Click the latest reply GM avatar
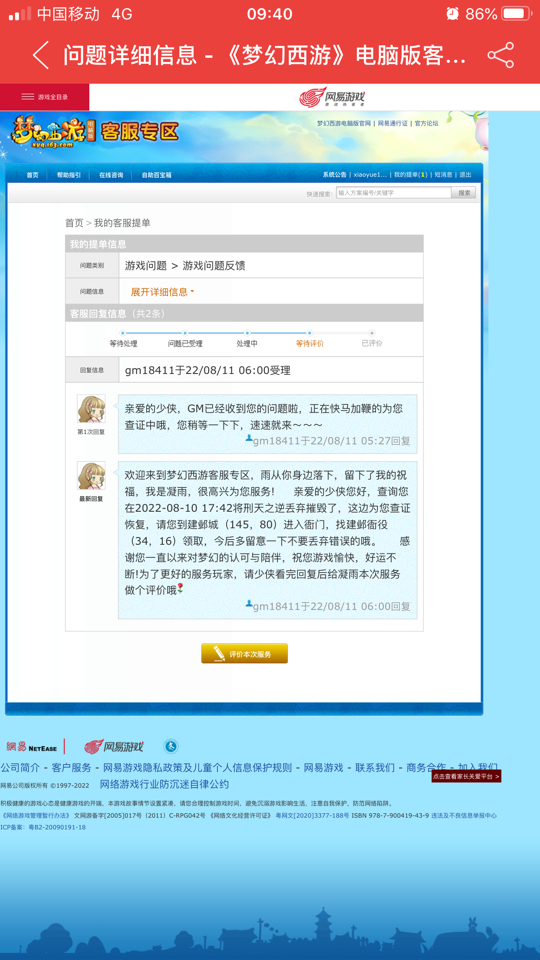540x960 pixels. 91,476
